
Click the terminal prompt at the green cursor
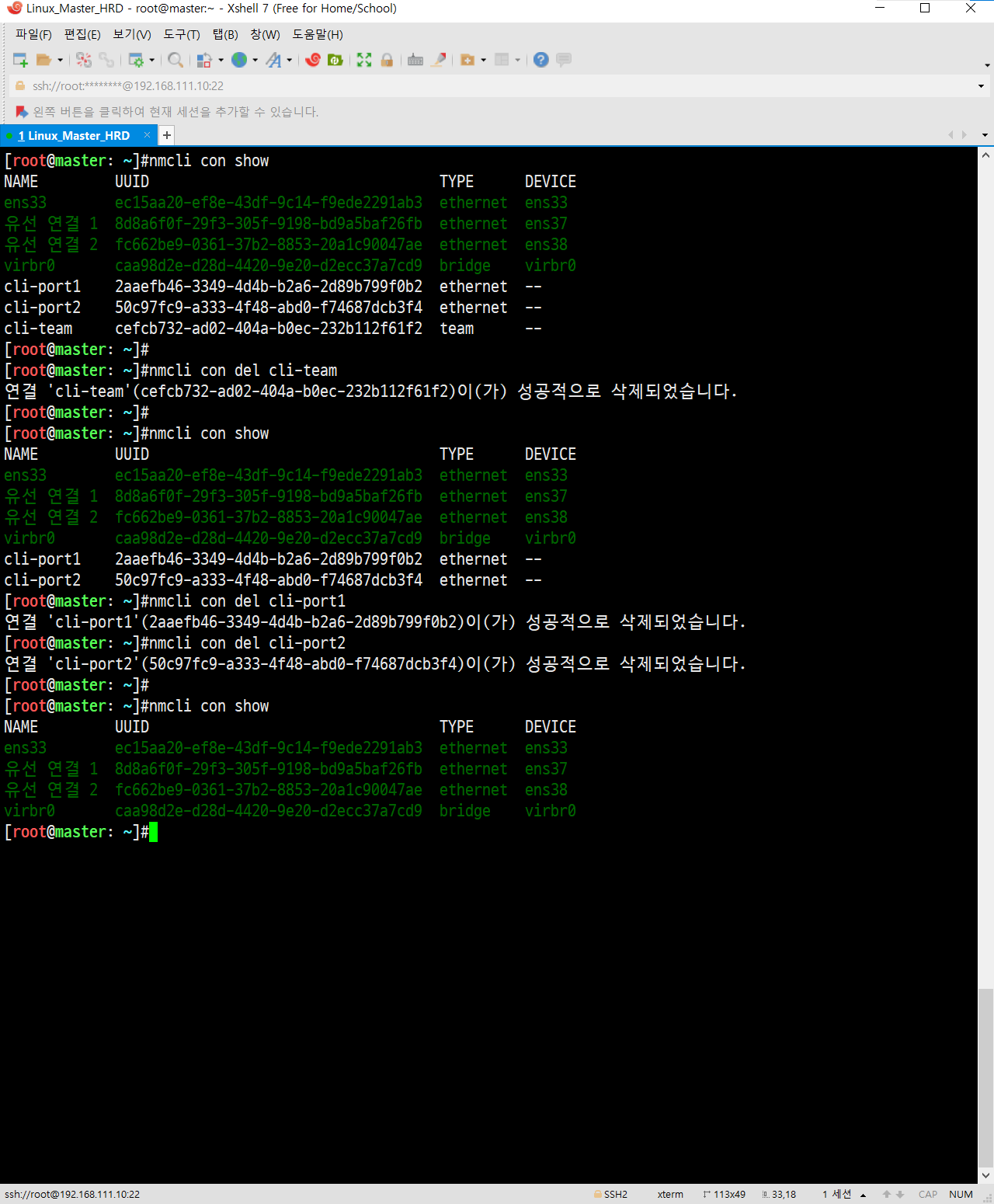(153, 832)
